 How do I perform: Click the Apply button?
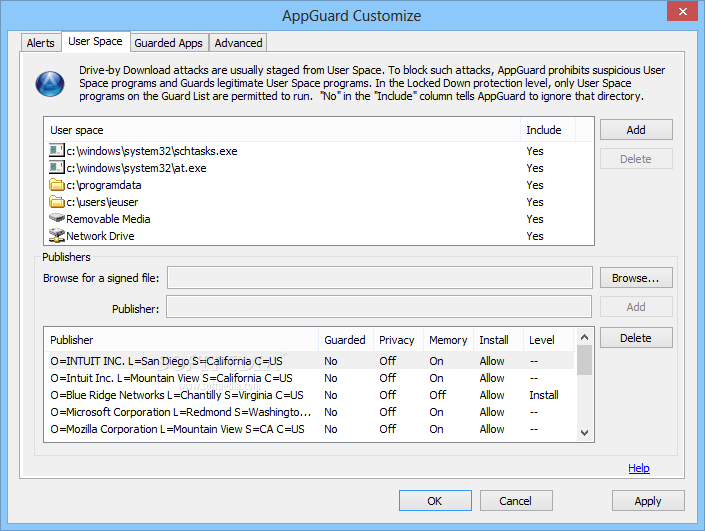coord(648,500)
